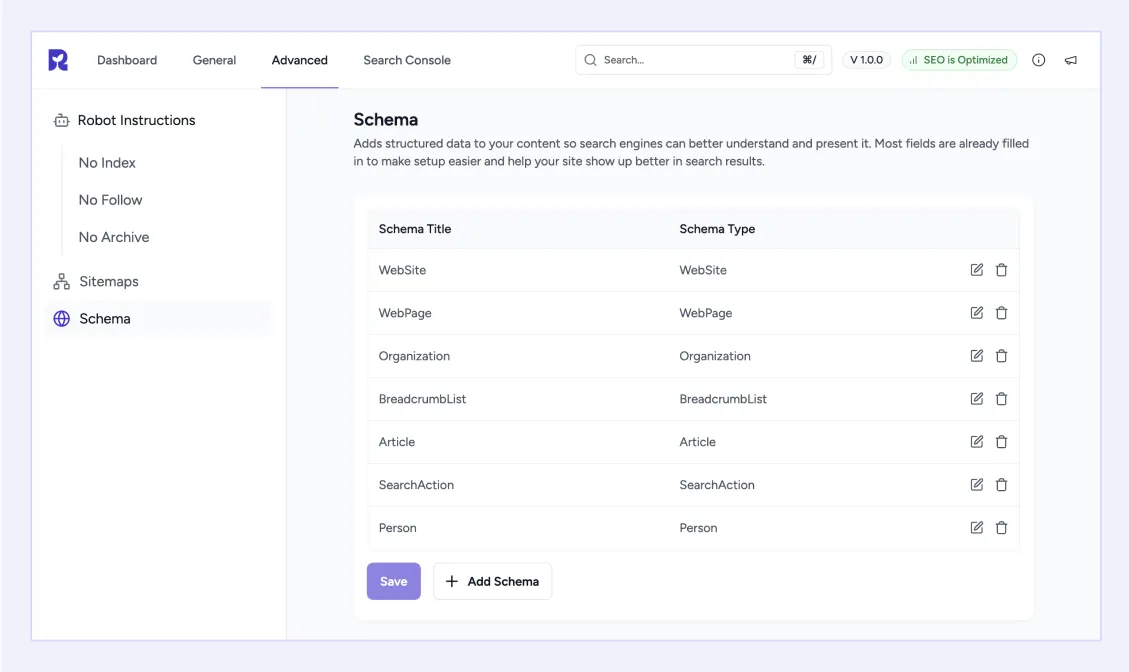Delete the Article schema
1129x672 pixels.
coord(1001,442)
